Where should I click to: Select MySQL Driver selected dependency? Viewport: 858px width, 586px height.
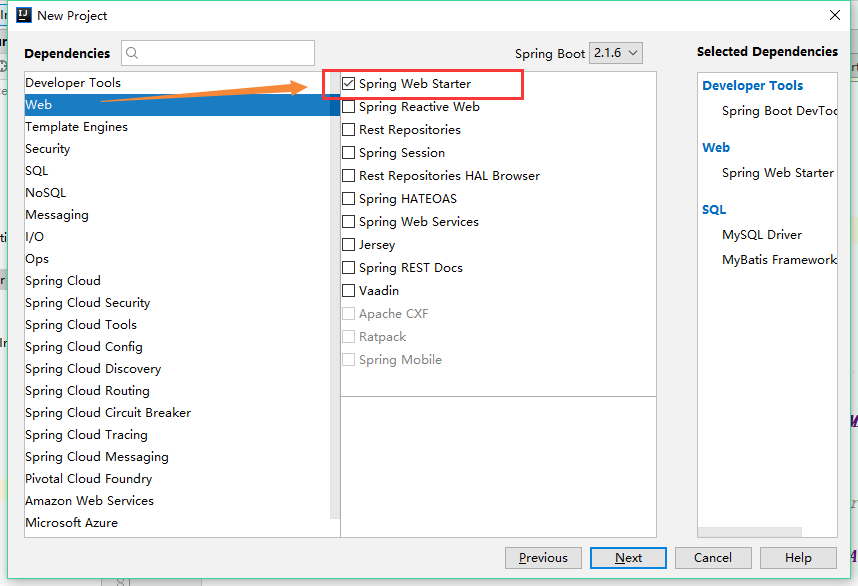point(762,235)
